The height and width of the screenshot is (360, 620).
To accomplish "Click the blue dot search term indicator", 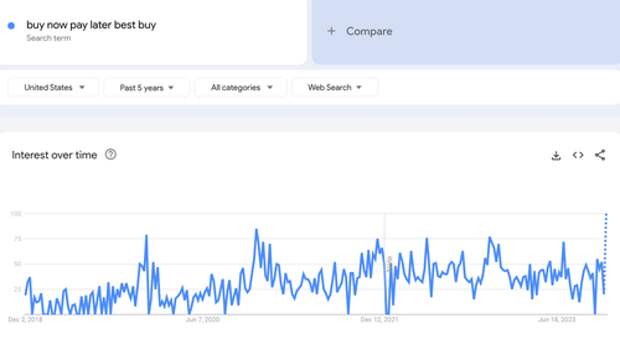I will pyautogui.click(x=11, y=26).
